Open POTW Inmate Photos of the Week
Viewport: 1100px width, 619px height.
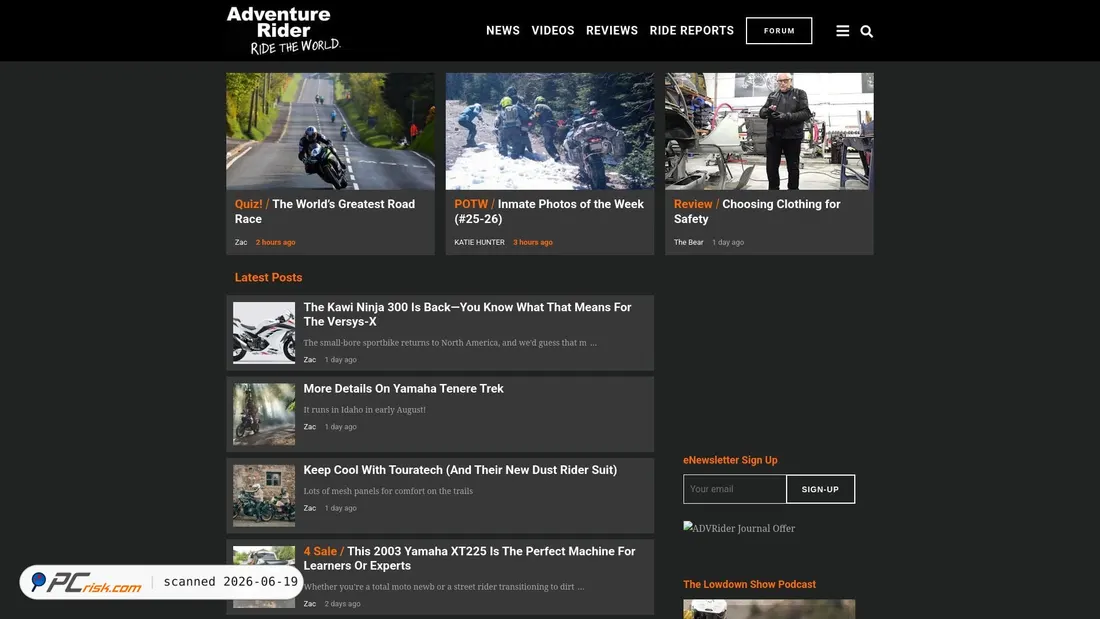point(549,211)
